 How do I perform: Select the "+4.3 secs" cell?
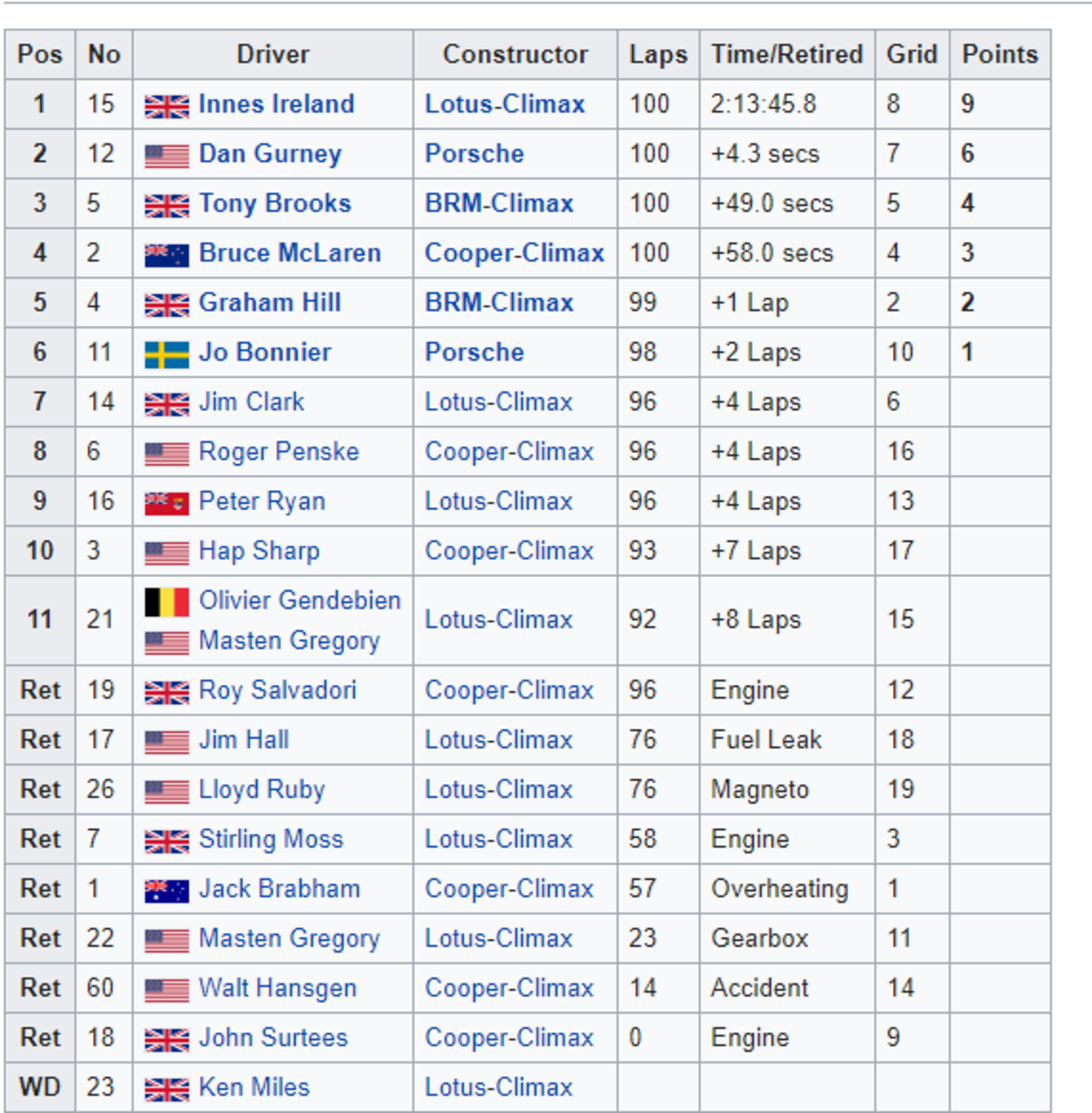pyautogui.click(x=787, y=153)
